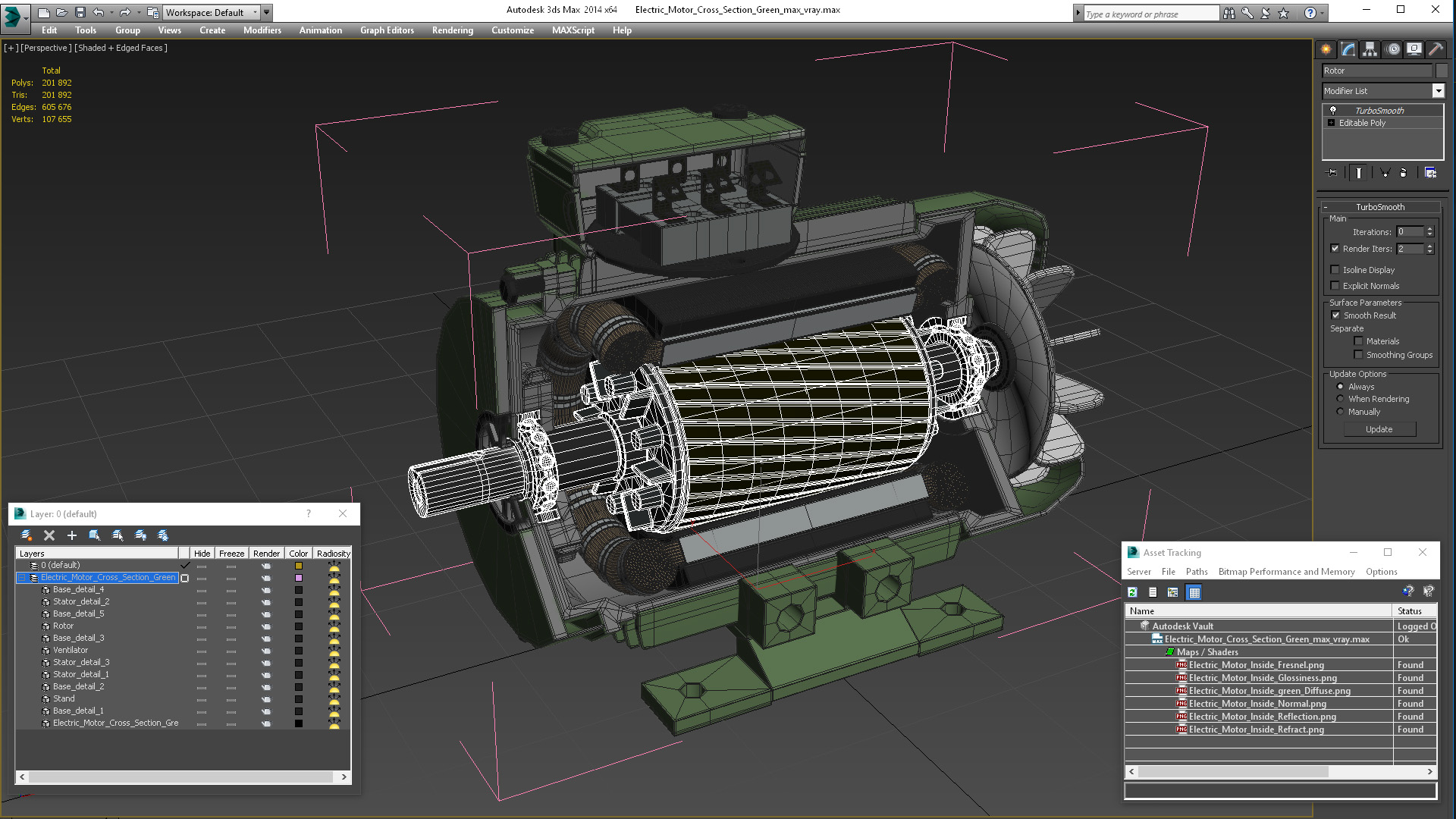Open the Rendering menu

[452, 30]
